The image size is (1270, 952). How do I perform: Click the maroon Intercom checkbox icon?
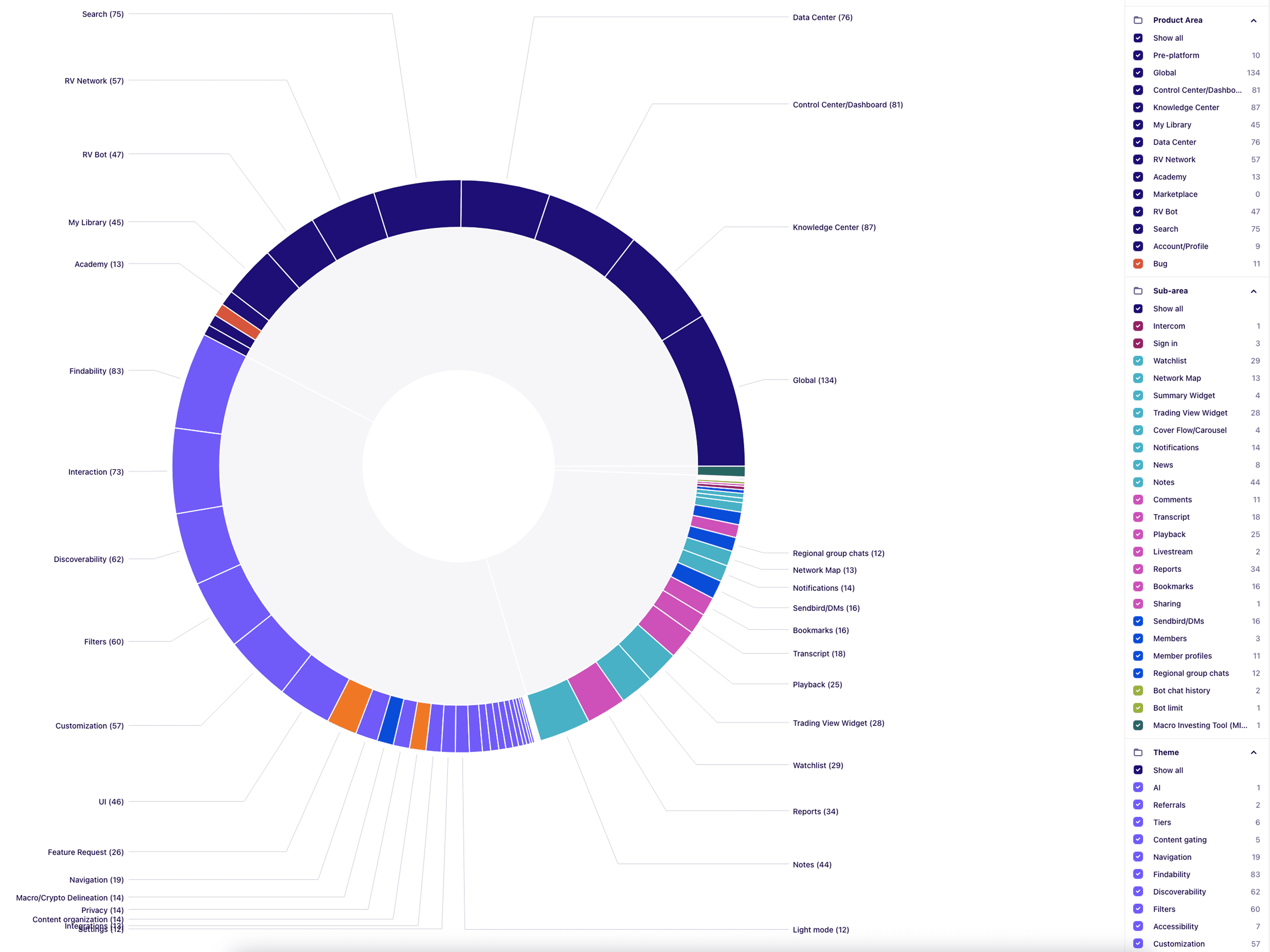point(1137,326)
